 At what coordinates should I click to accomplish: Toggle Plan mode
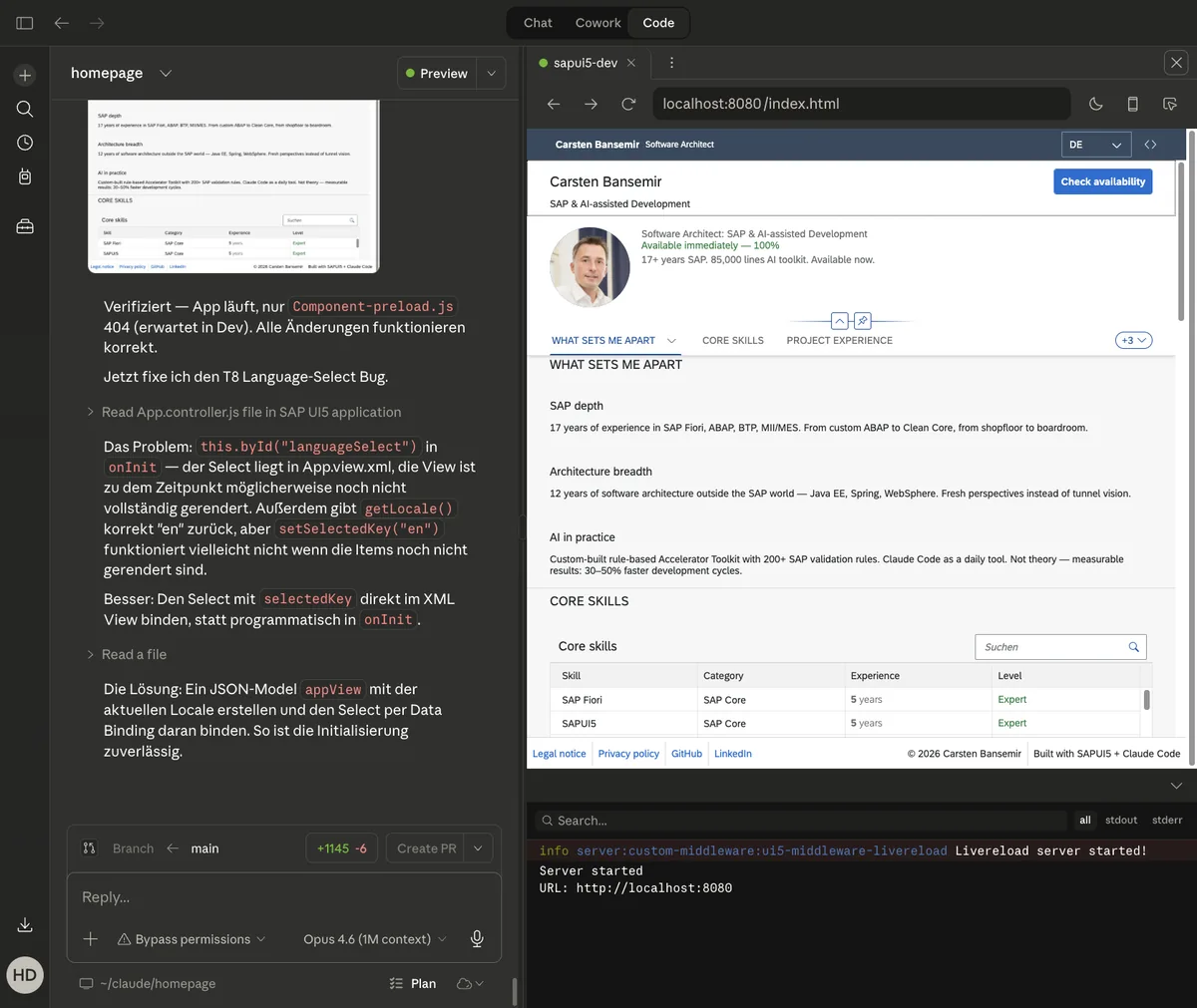point(413,983)
